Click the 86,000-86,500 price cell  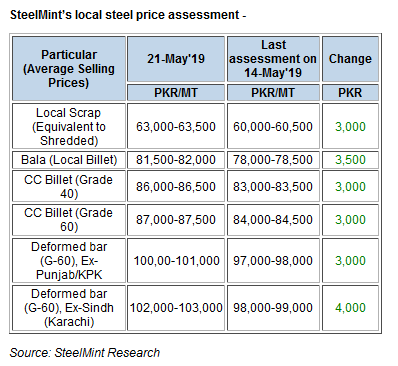[176, 186]
